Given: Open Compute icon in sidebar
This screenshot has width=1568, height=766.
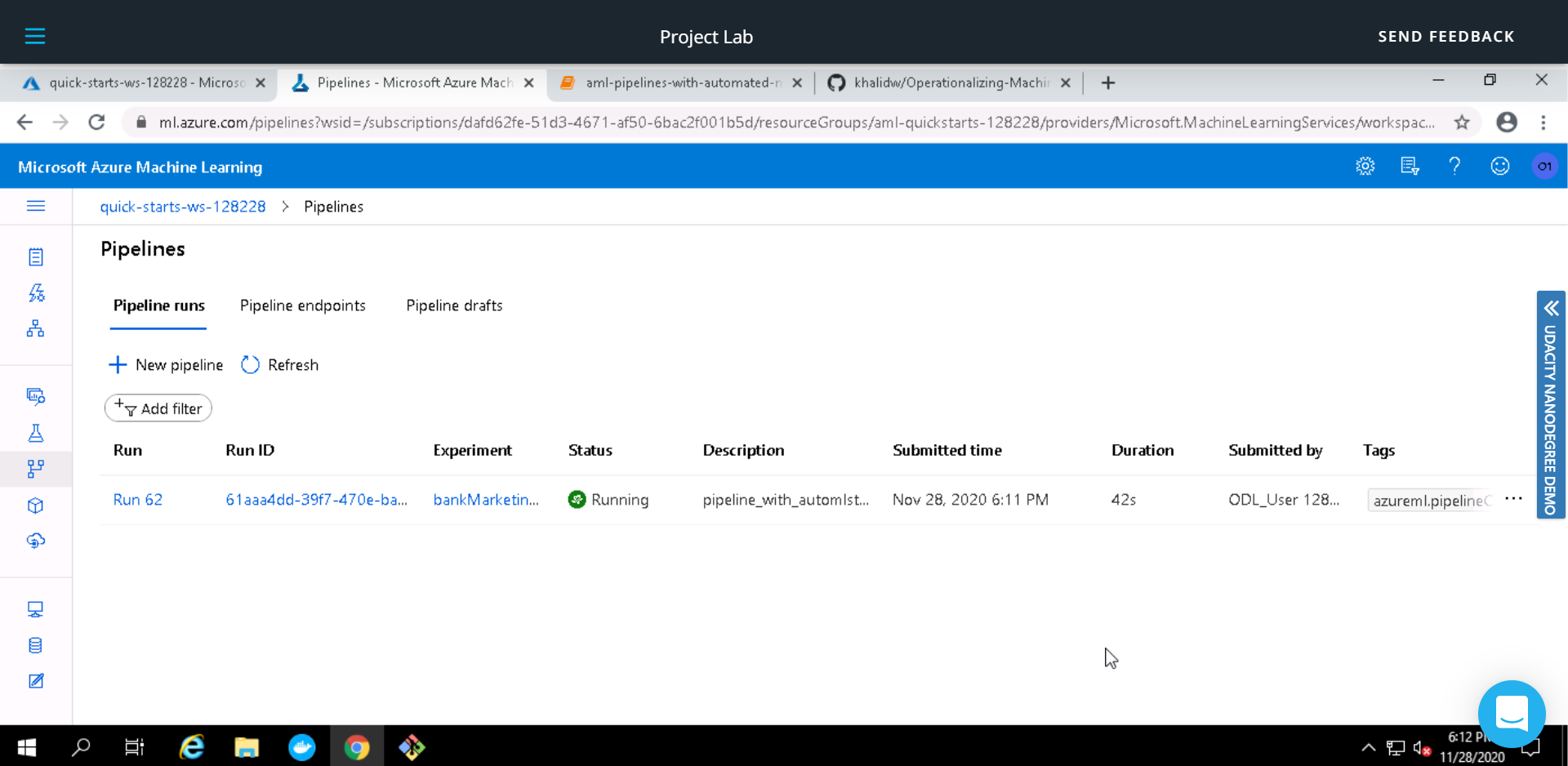Looking at the screenshot, I should tap(36, 609).
